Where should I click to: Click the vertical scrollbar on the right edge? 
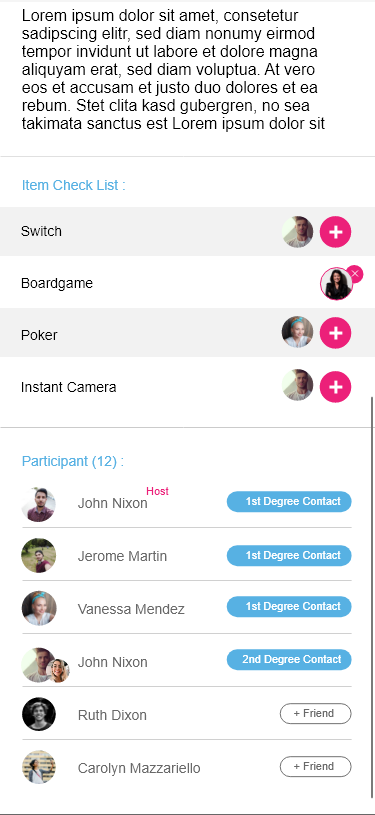372,598
